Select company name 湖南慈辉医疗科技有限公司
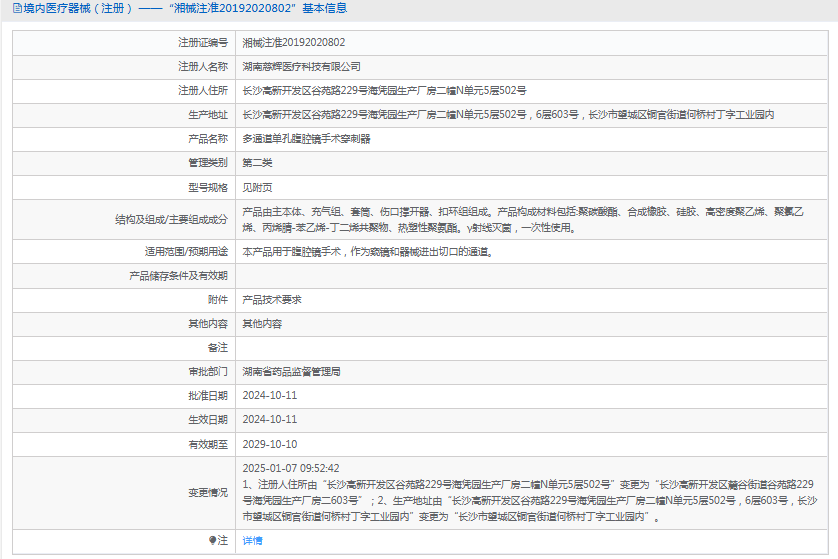838x559 pixels. 301,67
